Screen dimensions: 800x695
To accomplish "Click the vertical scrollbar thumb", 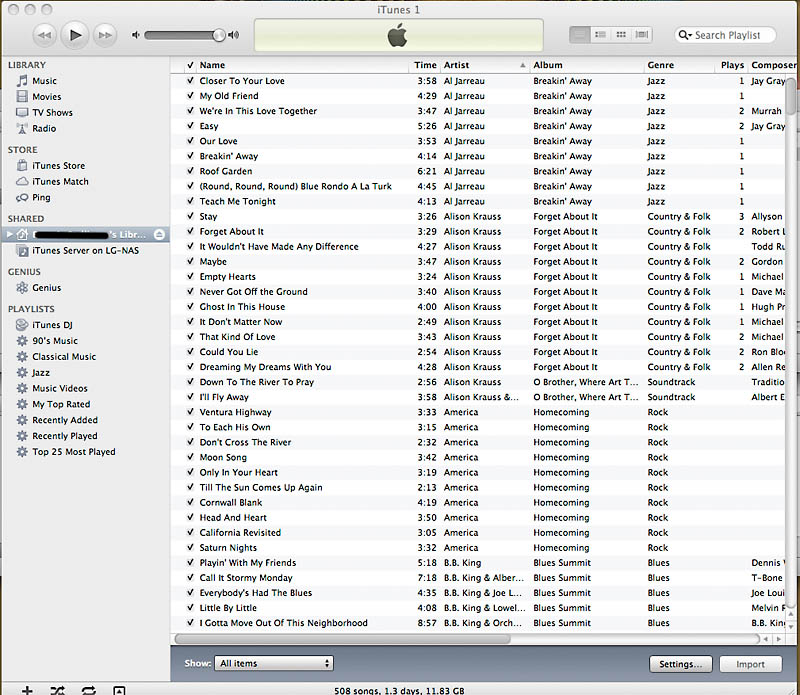I will [x=790, y=96].
